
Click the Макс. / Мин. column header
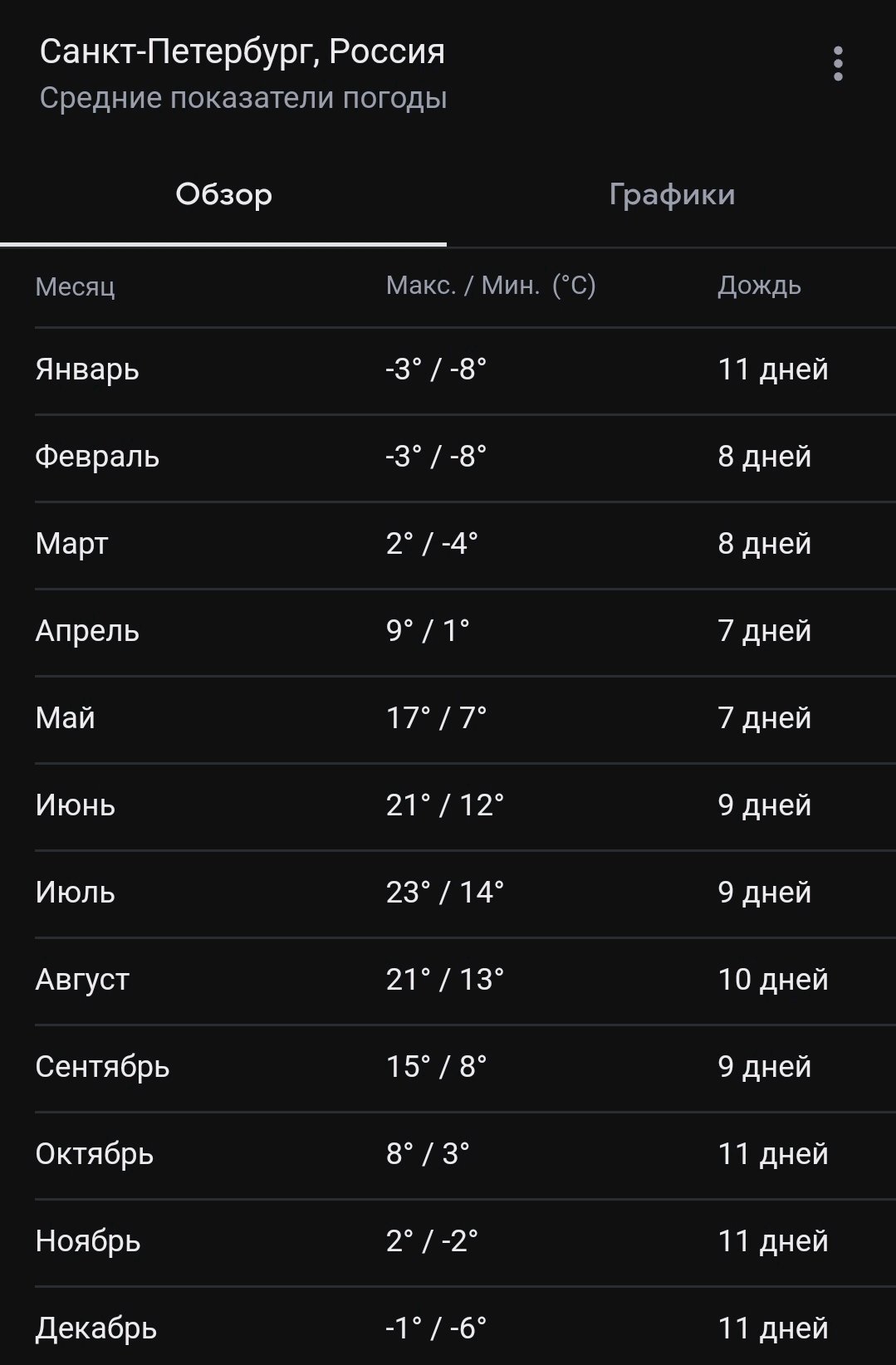point(491,286)
